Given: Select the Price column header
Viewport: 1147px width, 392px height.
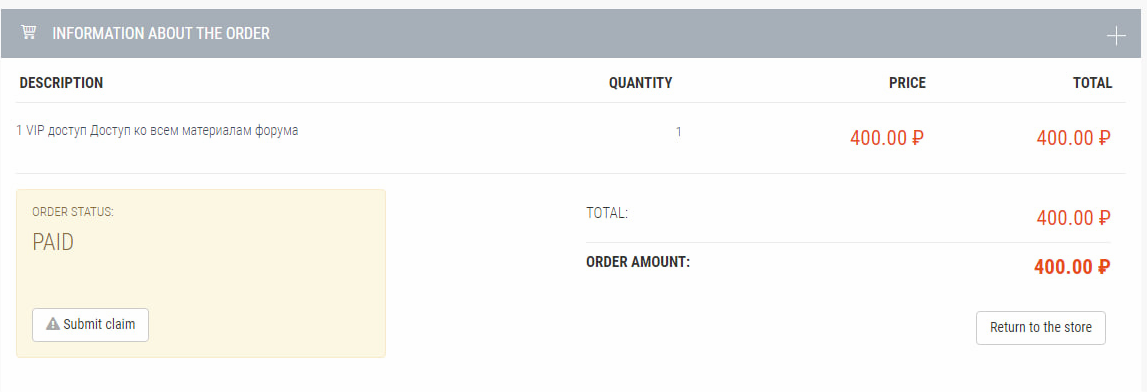Looking at the screenshot, I should click(x=908, y=83).
